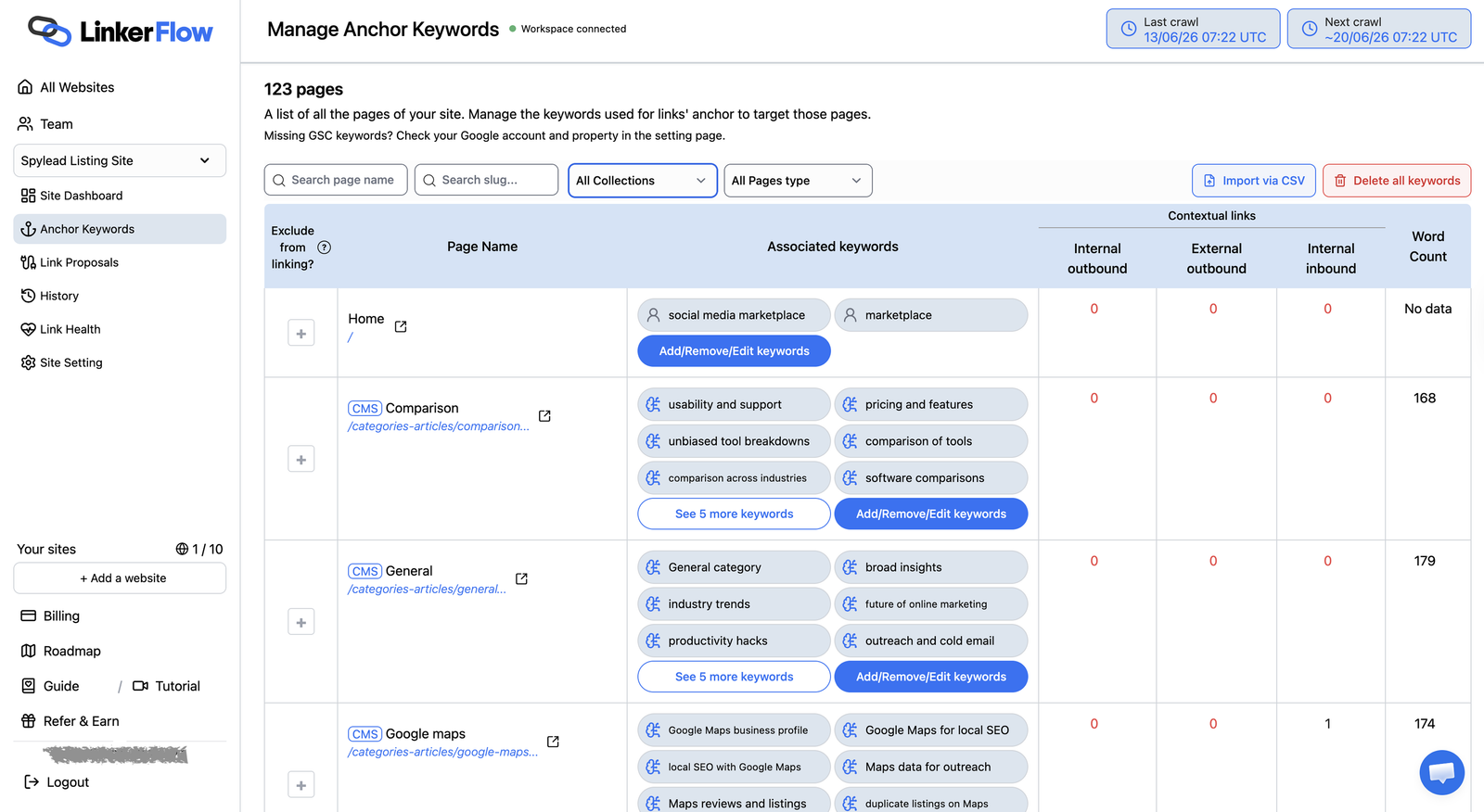Focus the Search page name field
The width and height of the screenshot is (1484, 812).
[x=336, y=180]
